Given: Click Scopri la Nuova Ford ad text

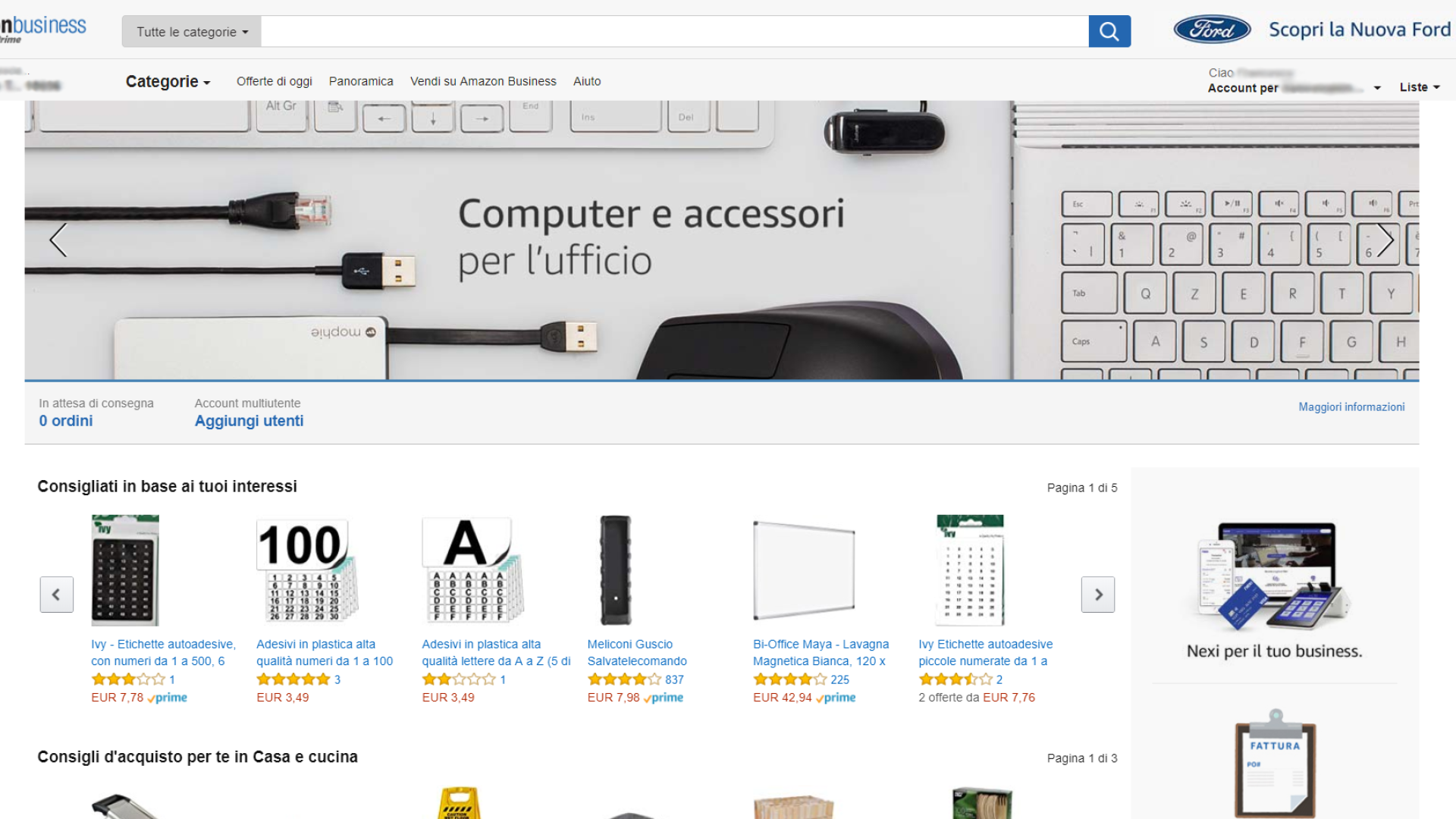Looking at the screenshot, I should (1360, 30).
